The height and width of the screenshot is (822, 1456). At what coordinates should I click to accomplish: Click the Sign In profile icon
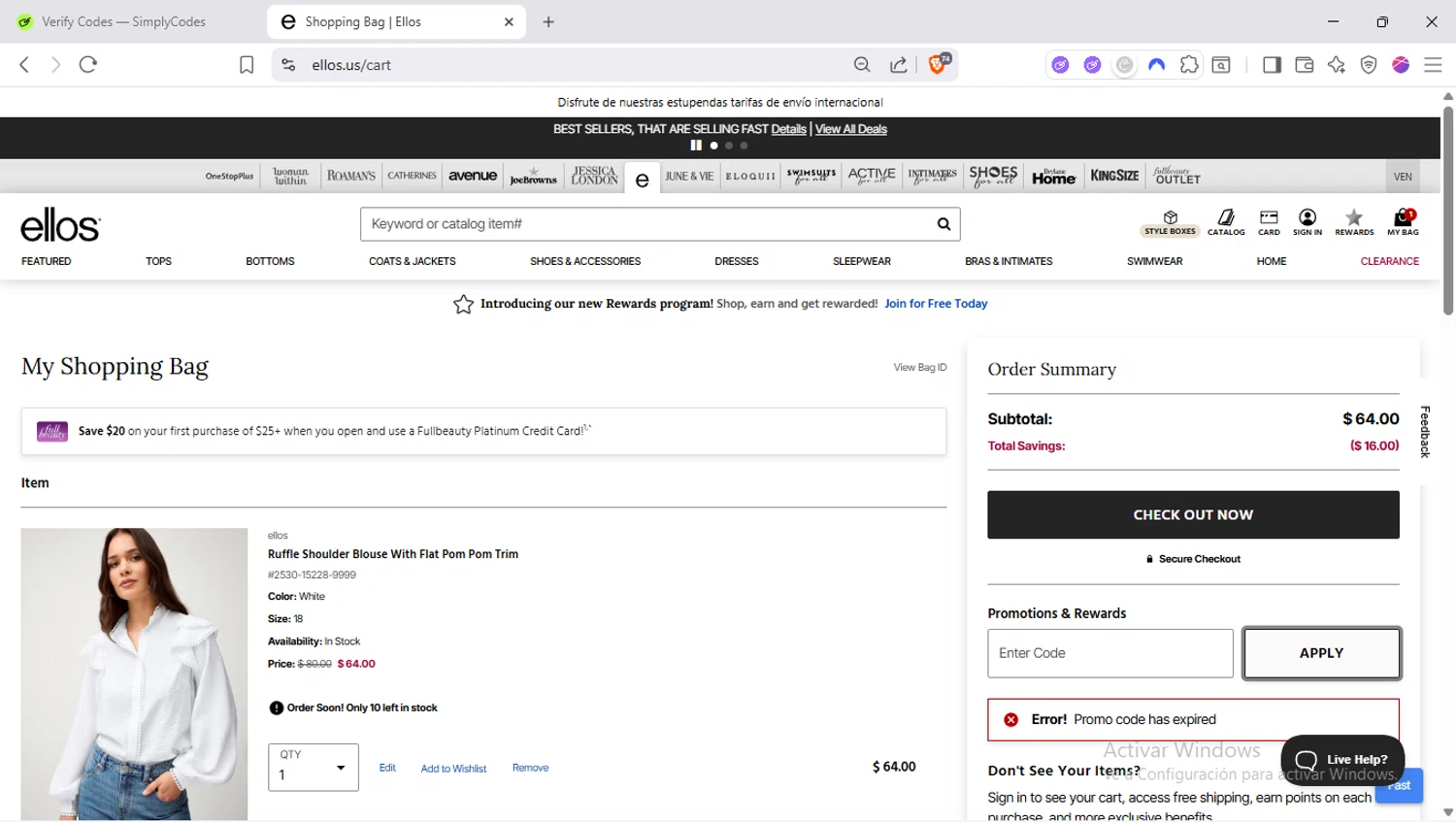tap(1307, 223)
